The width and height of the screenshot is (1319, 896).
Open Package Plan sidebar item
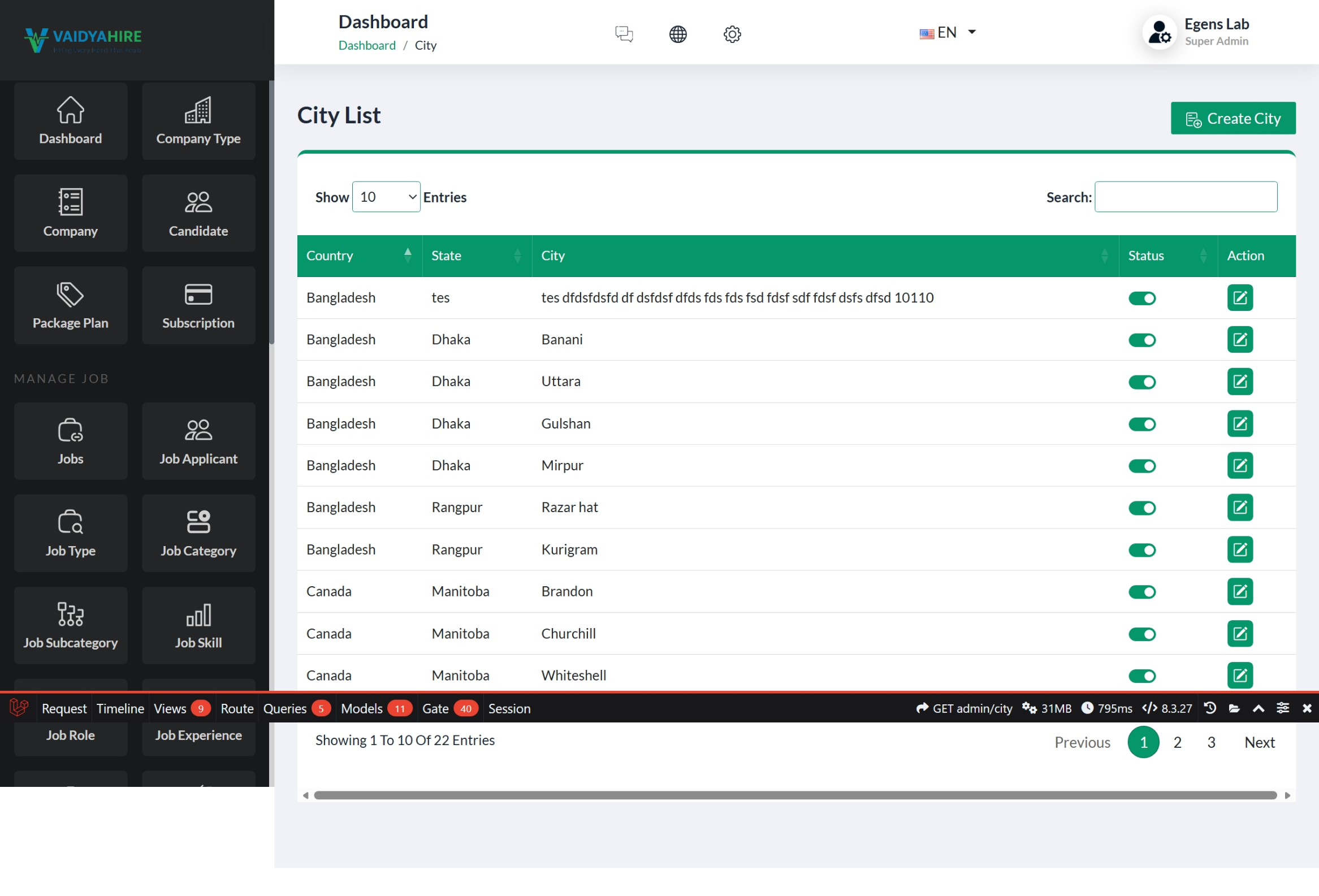point(70,305)
